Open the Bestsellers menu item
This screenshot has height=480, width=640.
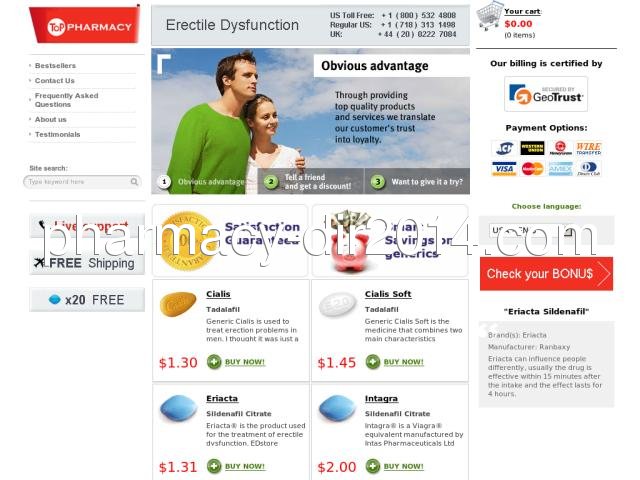(x=55, y=66)
